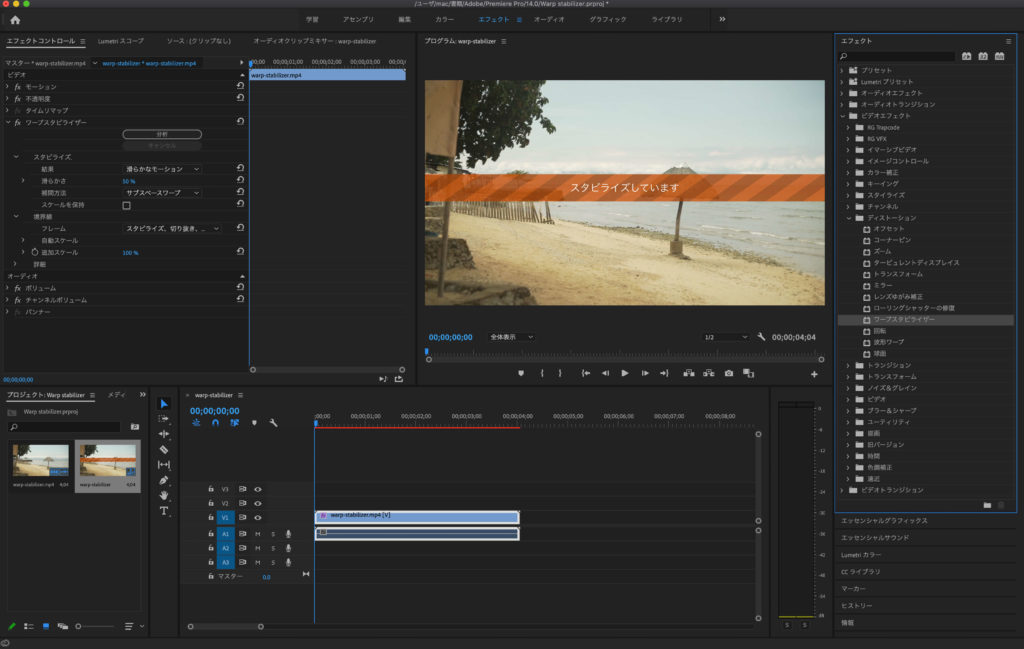Step back one frame in Program monitor
Screen dimensions: 1024x649
[x=605, y=373]
